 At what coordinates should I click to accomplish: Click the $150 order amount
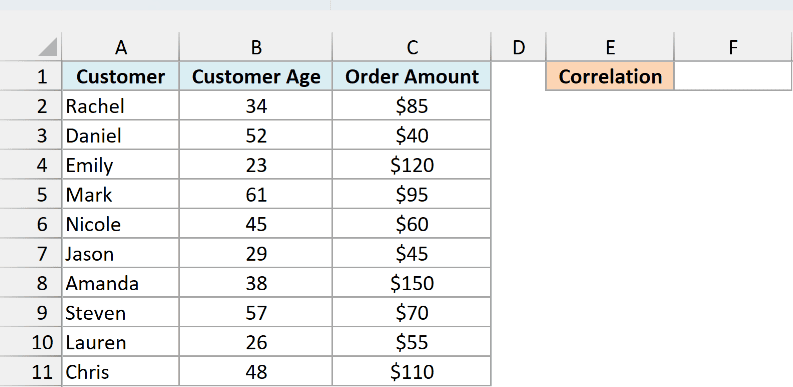tap(412, 283)
